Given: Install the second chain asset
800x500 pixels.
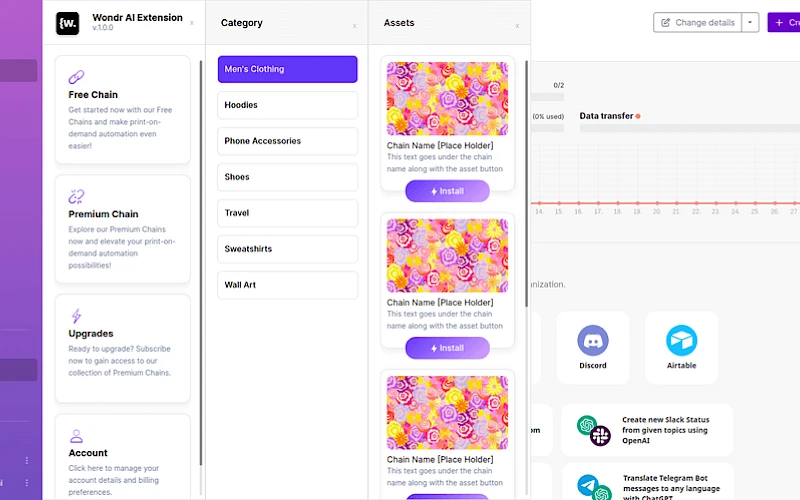Looking at the screenshot, I should (447, 348).
